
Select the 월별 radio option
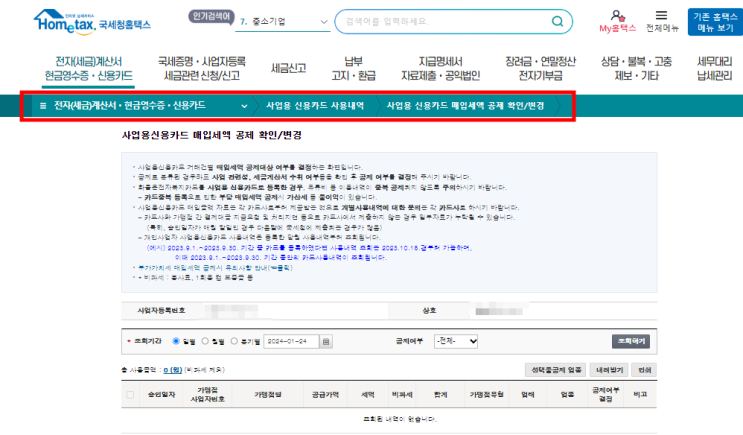(205, 341)
